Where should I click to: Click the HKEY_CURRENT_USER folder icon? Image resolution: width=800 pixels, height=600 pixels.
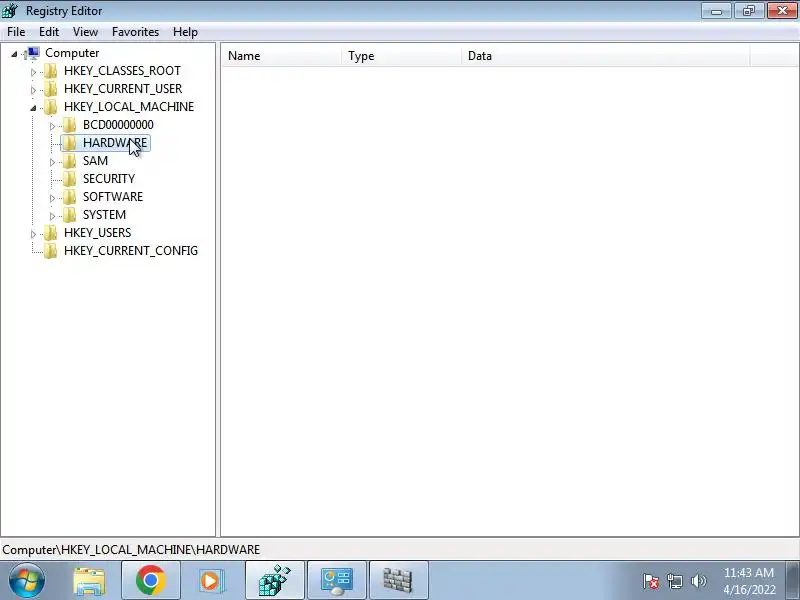click(51, 89)
